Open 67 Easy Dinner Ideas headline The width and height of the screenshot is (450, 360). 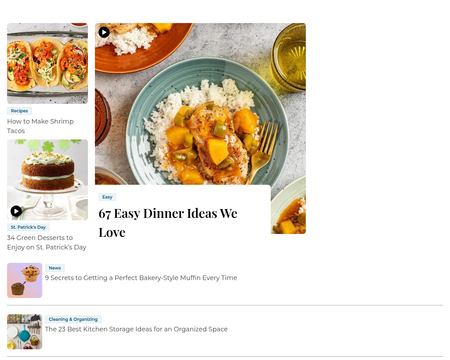(x=168, y=223)
